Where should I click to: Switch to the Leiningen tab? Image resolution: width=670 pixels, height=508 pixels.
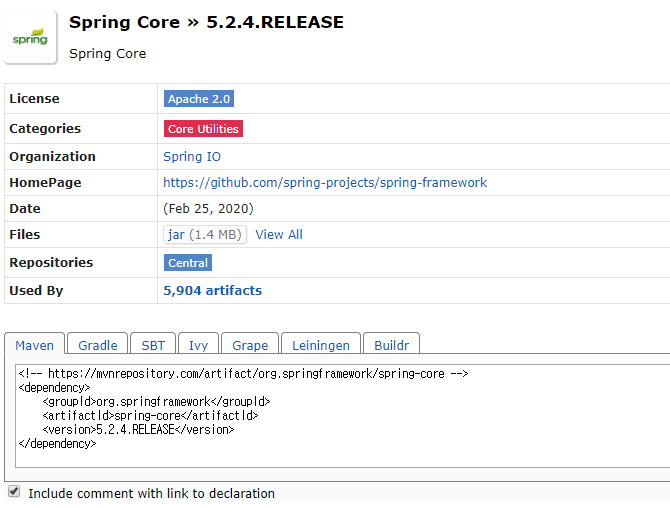pyautogui.click(x=321, y=345)
